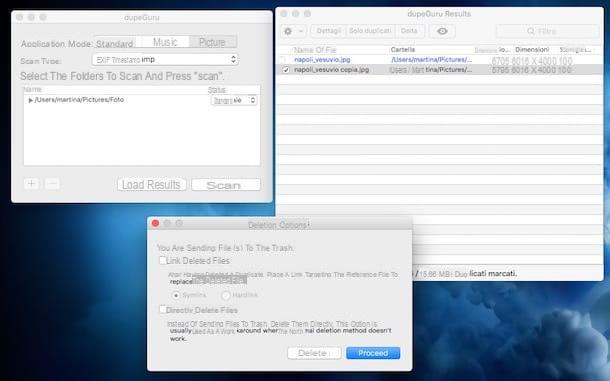Click the Name column header in folder list

pyautogui.click(x=32, y=90)
